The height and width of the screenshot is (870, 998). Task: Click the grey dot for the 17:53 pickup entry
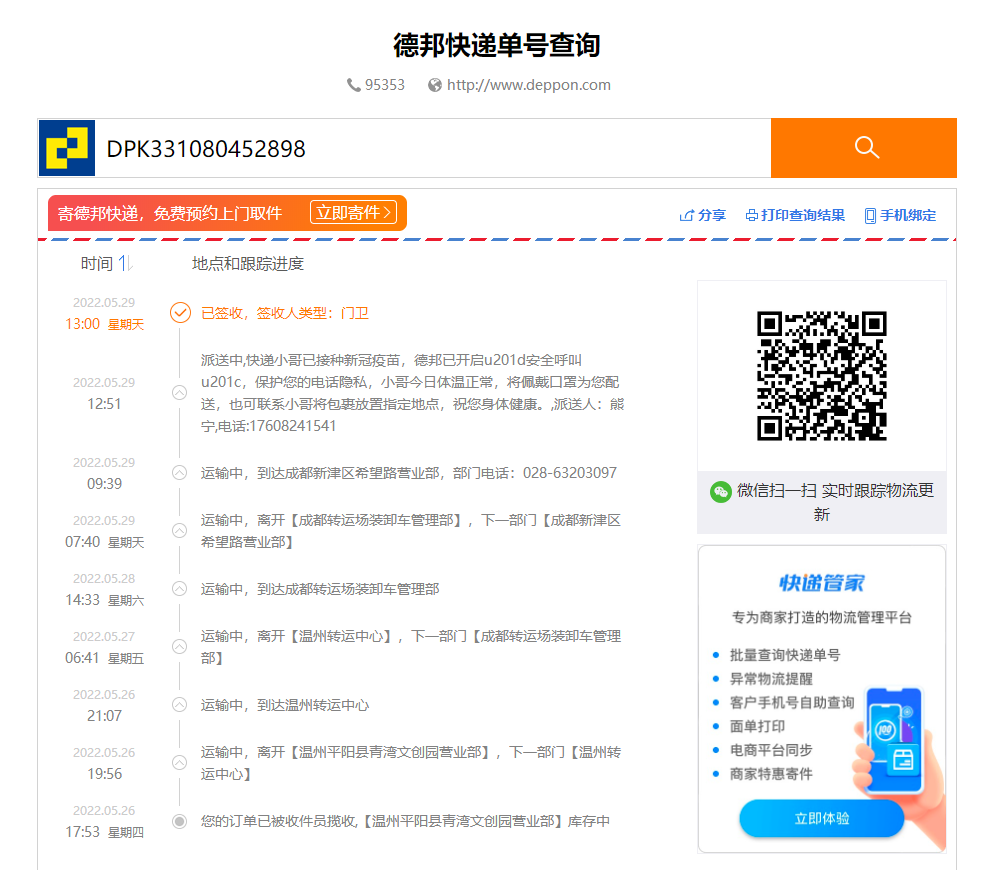point(179,821)
